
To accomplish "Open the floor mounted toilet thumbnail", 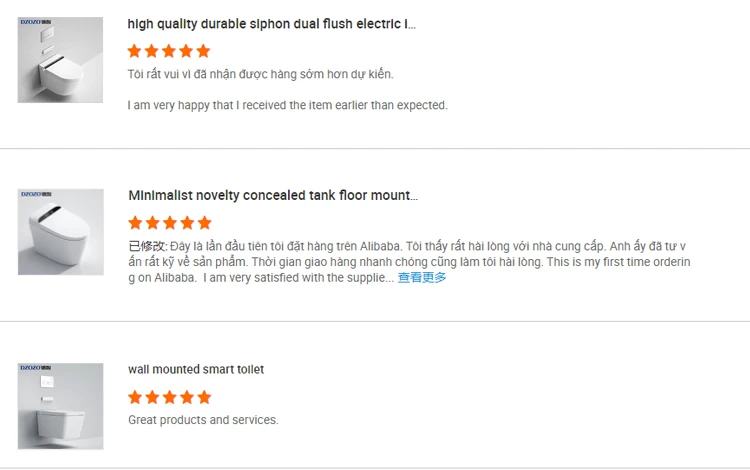I will (60, 232).
